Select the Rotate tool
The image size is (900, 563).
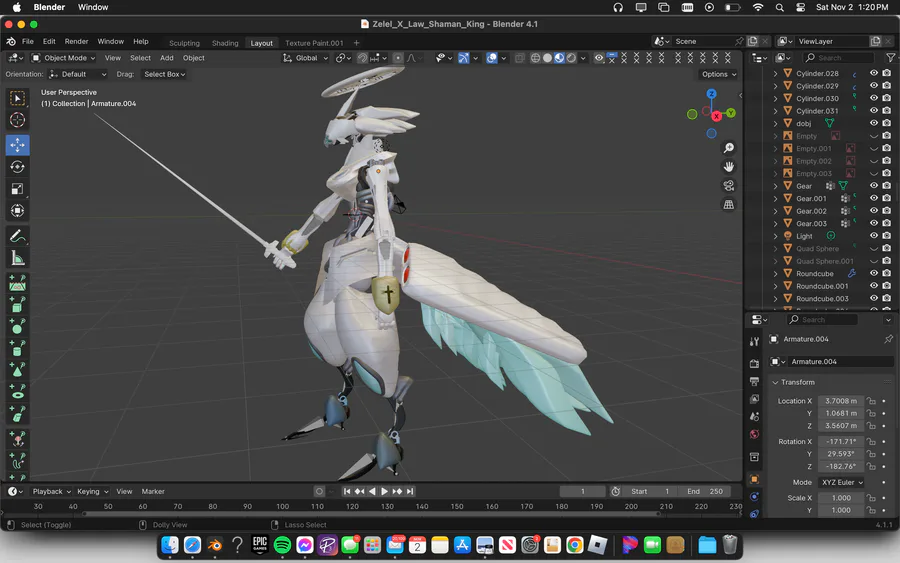pos(17,167)
